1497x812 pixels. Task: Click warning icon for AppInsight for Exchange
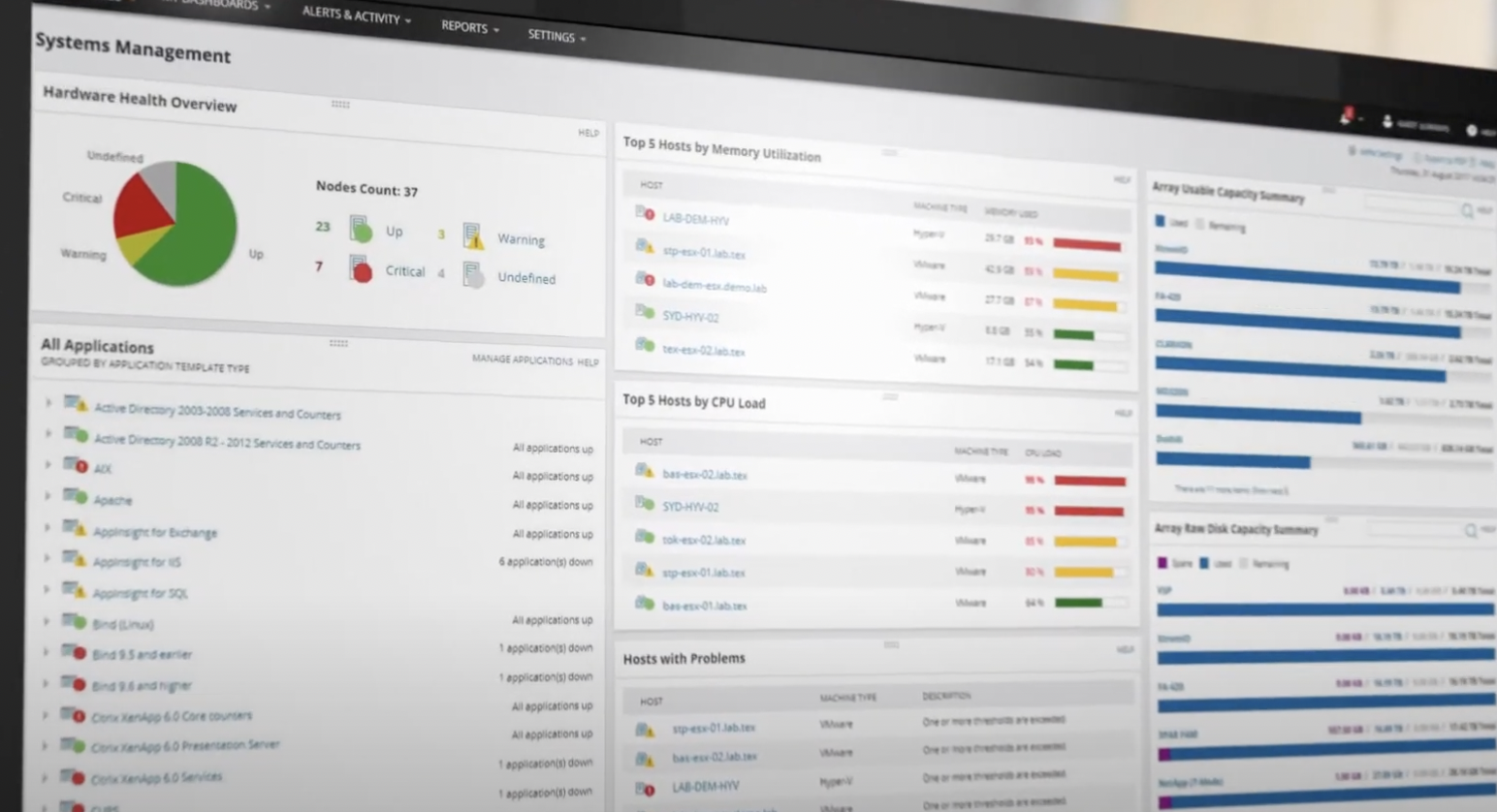(x=75, y=528)
